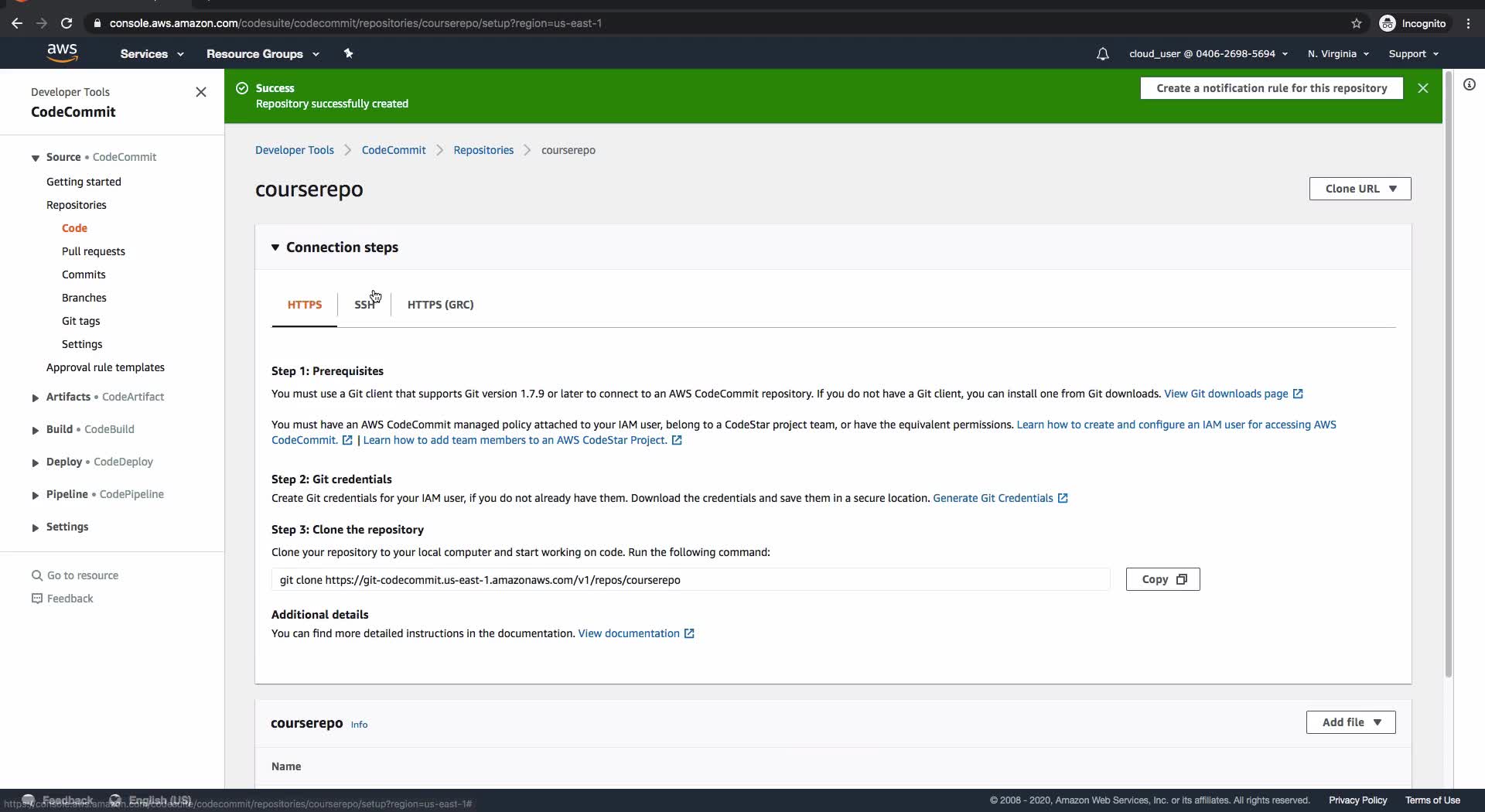This screenshot has width=1485, height=812.
Task: Expand the Pipeline CodePipeline section
Action: pyautogui.click(x=36, y=495)
